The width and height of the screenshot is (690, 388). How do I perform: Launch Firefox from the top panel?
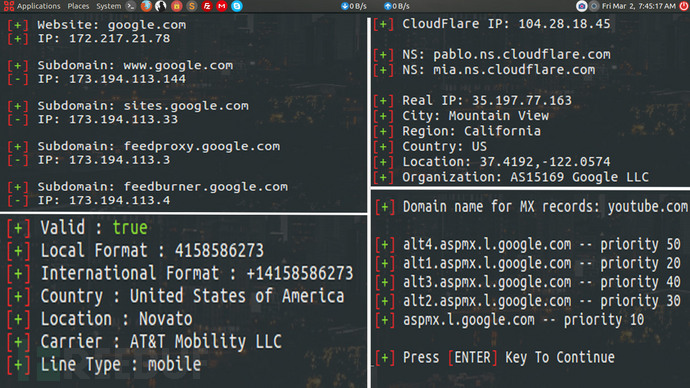click(146, 6)
